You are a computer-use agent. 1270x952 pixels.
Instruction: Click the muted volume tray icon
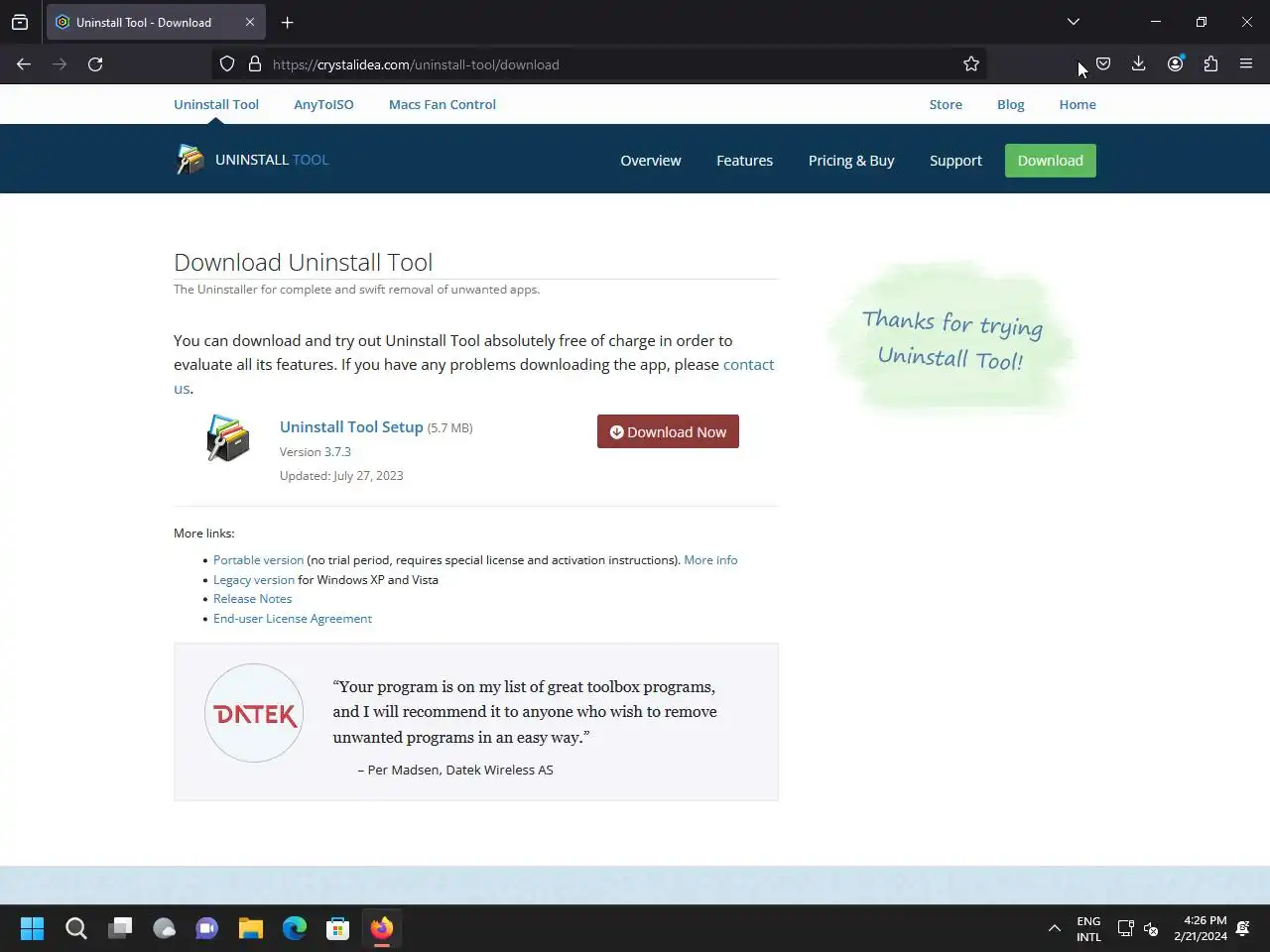(x=1151, y=929)
